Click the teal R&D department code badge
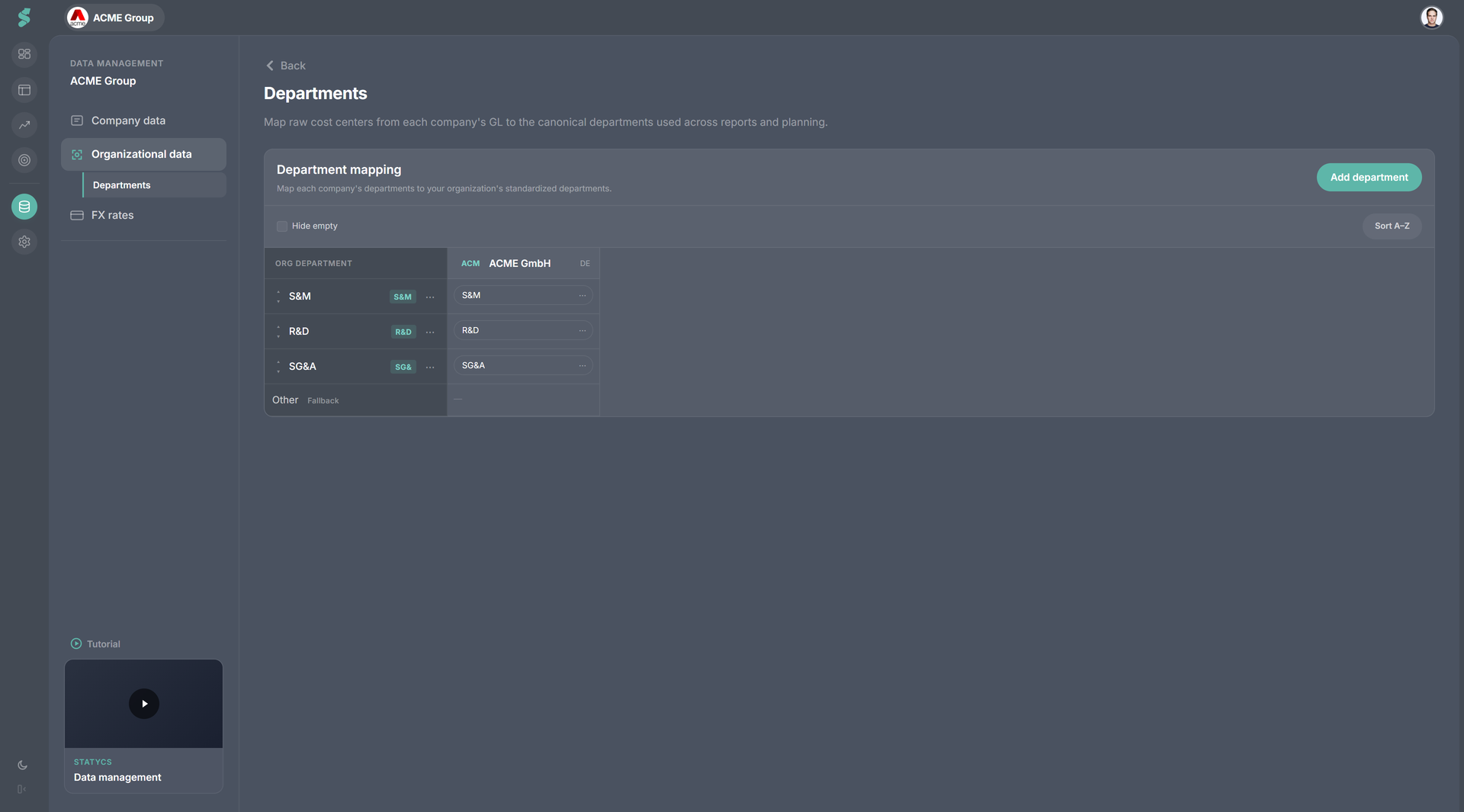The height and width of the screenshot is (812, 1464). [x=403, y=332]
